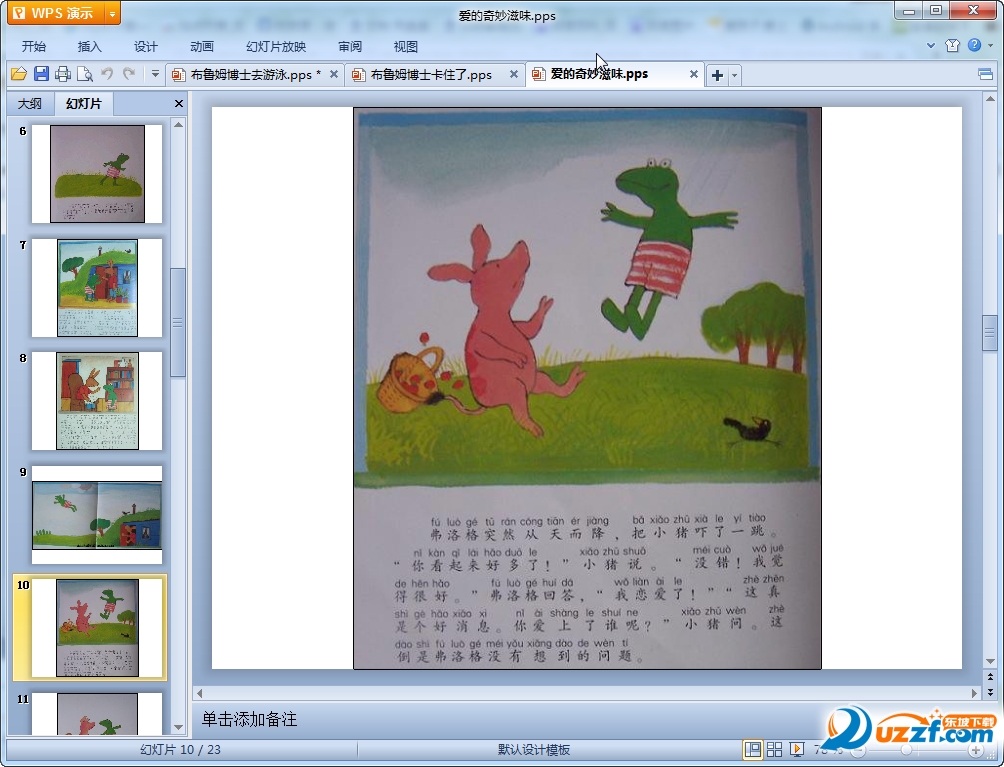
Task: Click the slide editor vertical scrollbar handle
Action: (x=990, y=333)
